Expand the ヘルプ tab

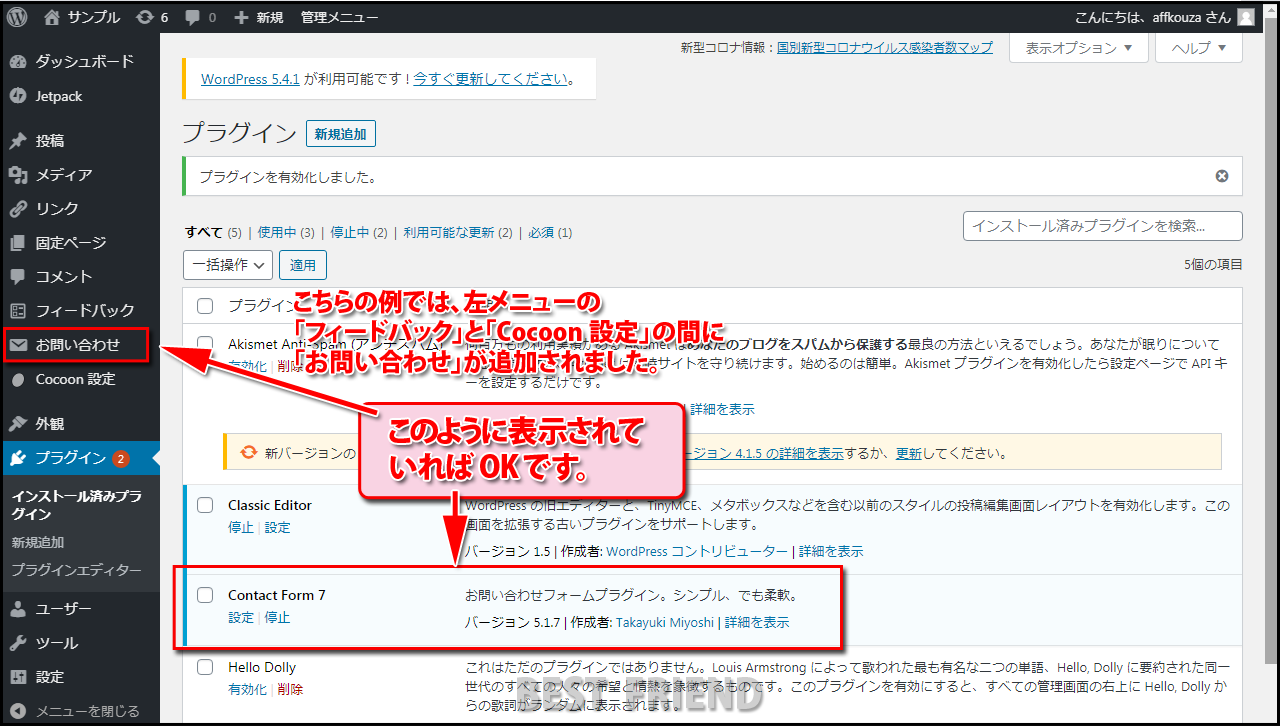coord(1199,47)
